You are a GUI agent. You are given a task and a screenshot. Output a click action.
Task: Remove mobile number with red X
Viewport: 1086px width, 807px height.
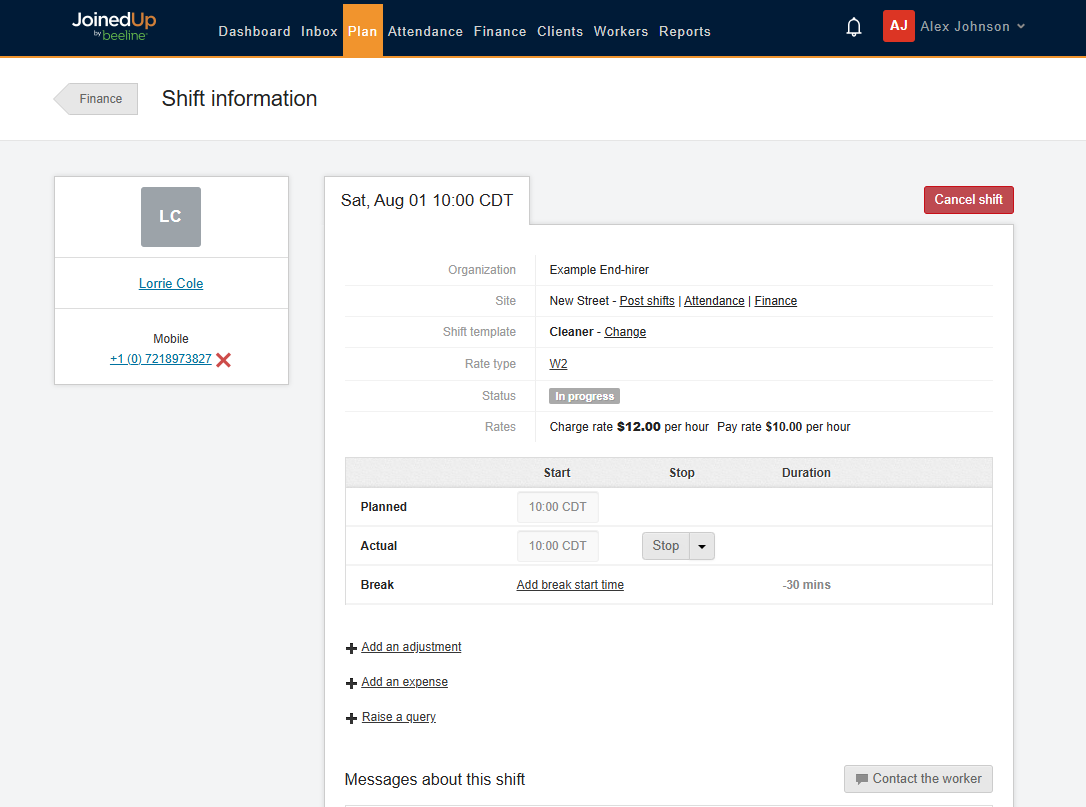(223, 360)
